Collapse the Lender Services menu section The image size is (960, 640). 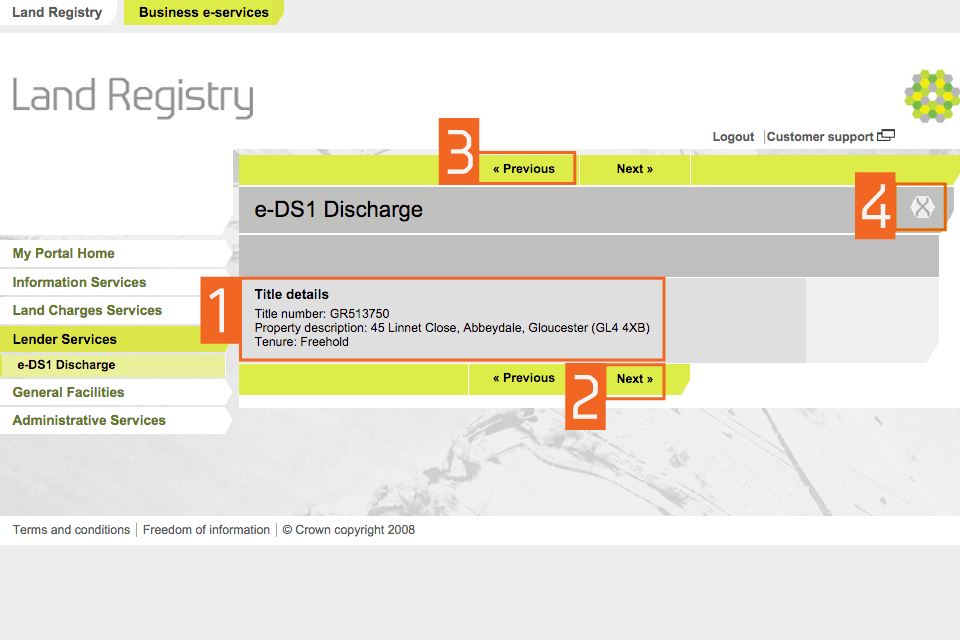tap(65, 340)
